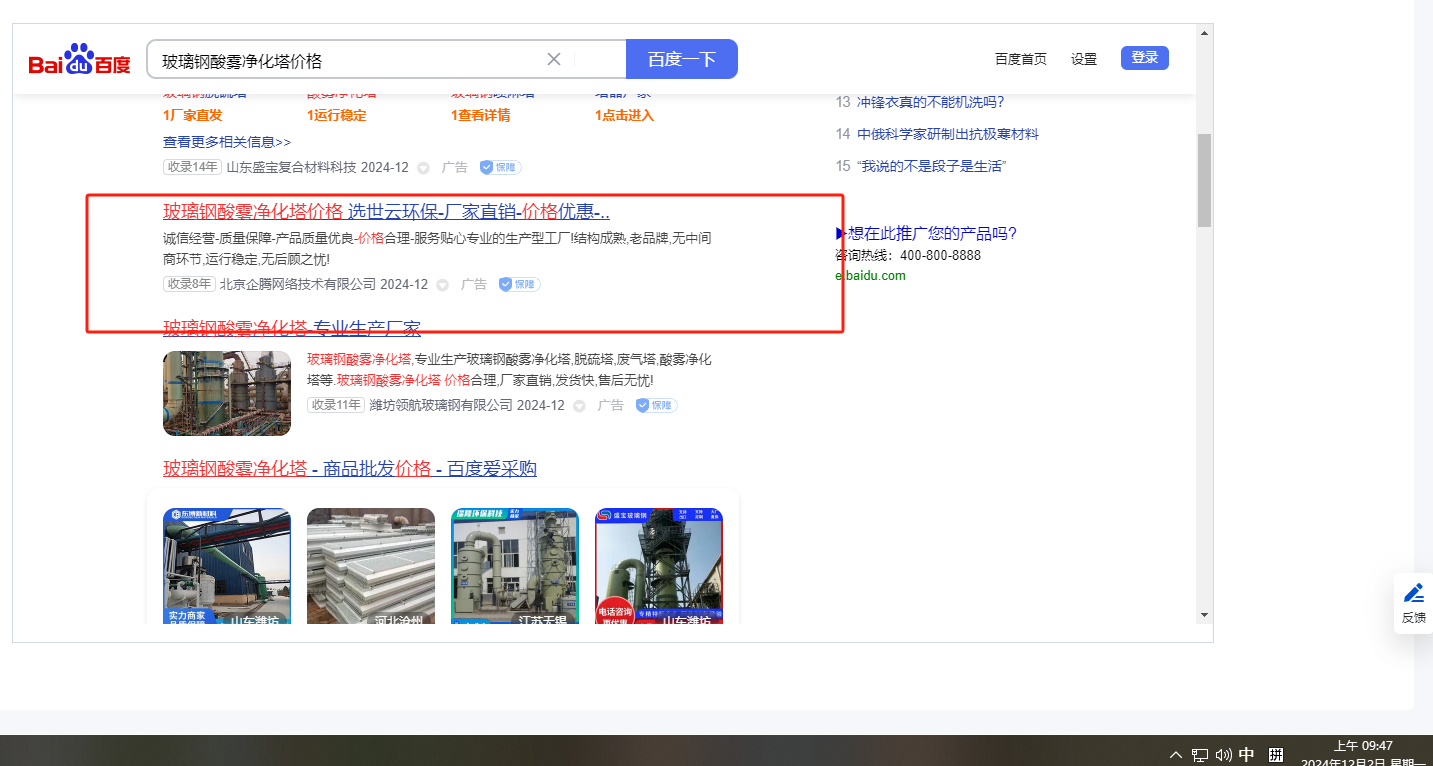1433x766 pixels.
Task: Clear the search box with the X icon
Action: pos(554,59)
